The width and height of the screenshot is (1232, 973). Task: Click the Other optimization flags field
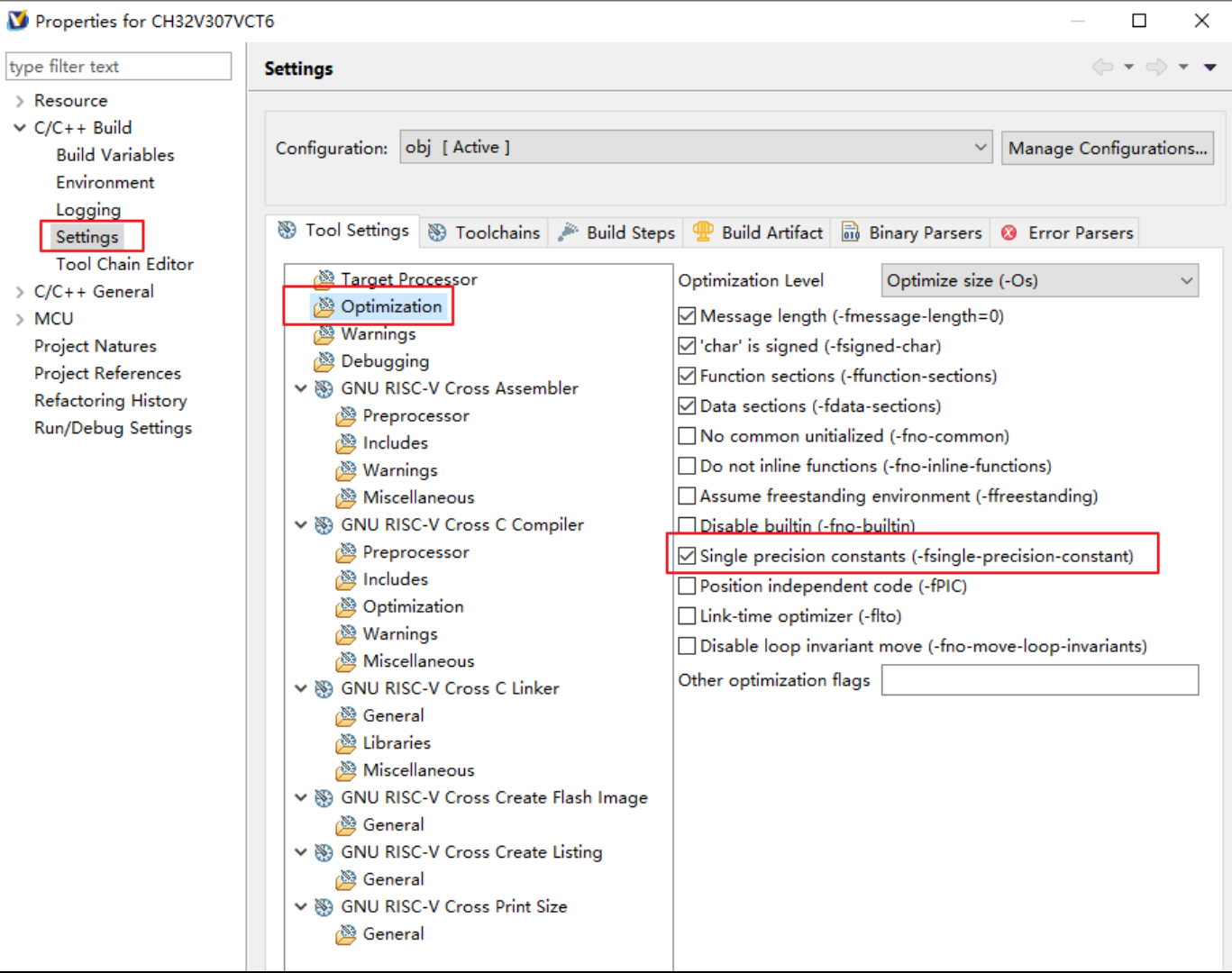pyautogui.click(x=1040, y=680)
